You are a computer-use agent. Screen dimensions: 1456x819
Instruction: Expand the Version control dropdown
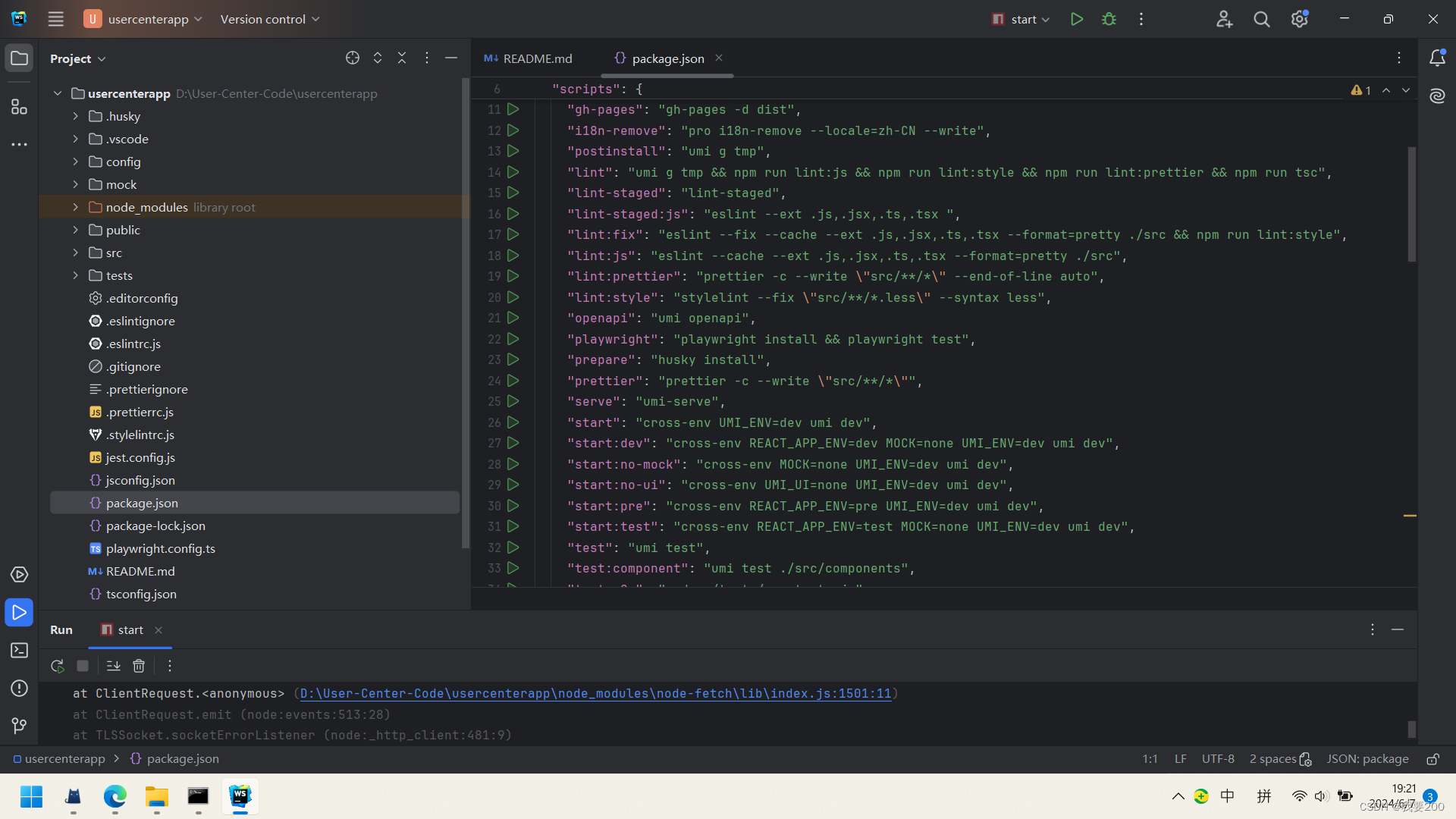269,19
